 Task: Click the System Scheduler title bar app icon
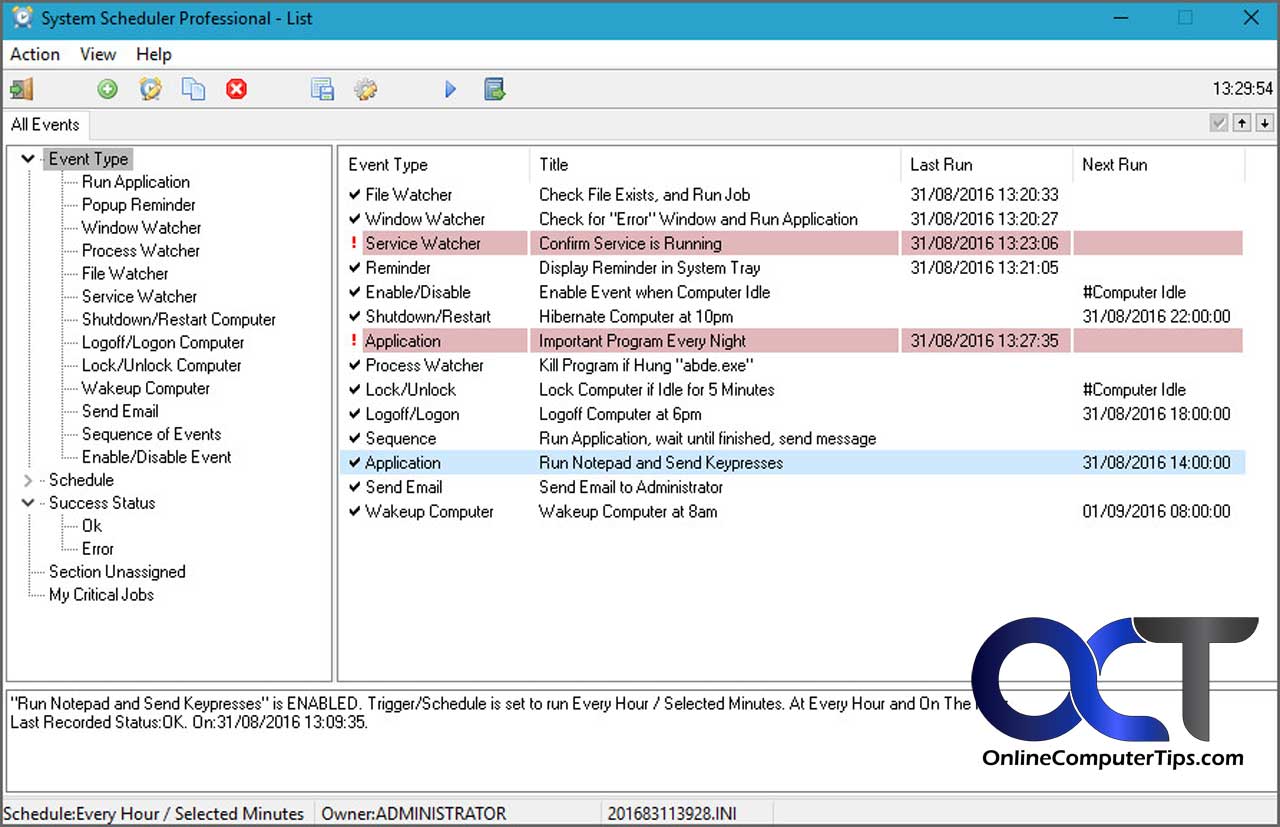coord(22,18)
